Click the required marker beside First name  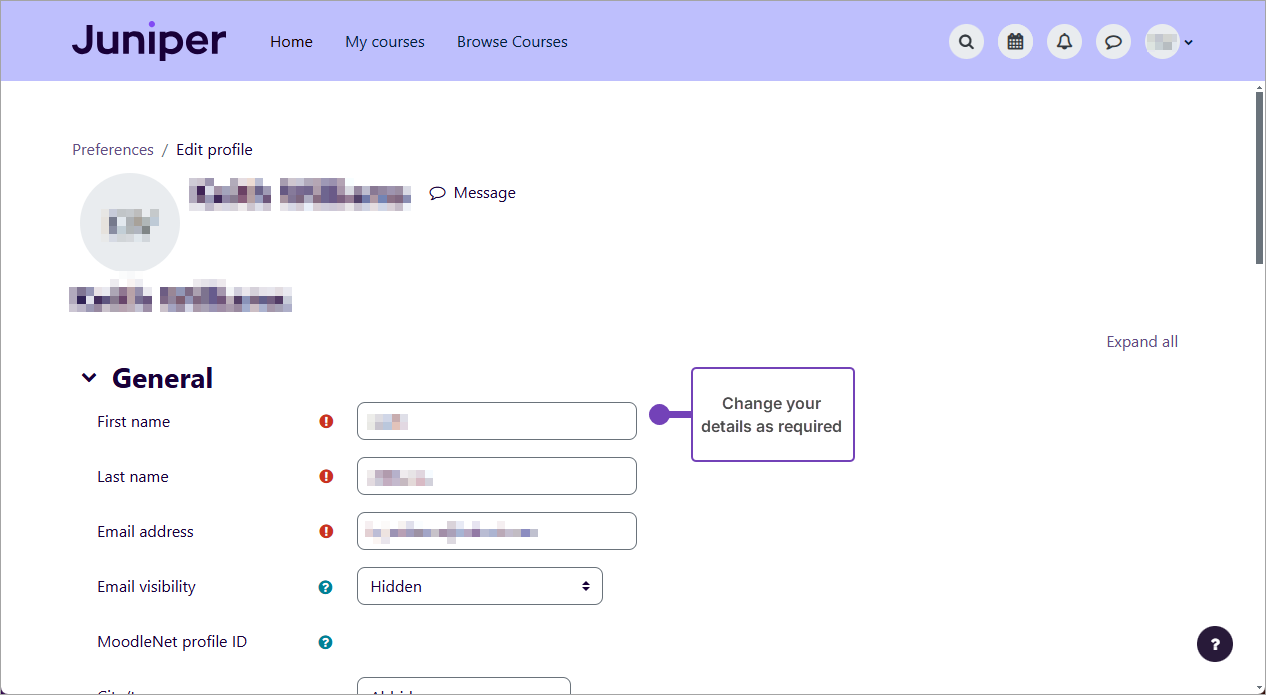point(326,422)
